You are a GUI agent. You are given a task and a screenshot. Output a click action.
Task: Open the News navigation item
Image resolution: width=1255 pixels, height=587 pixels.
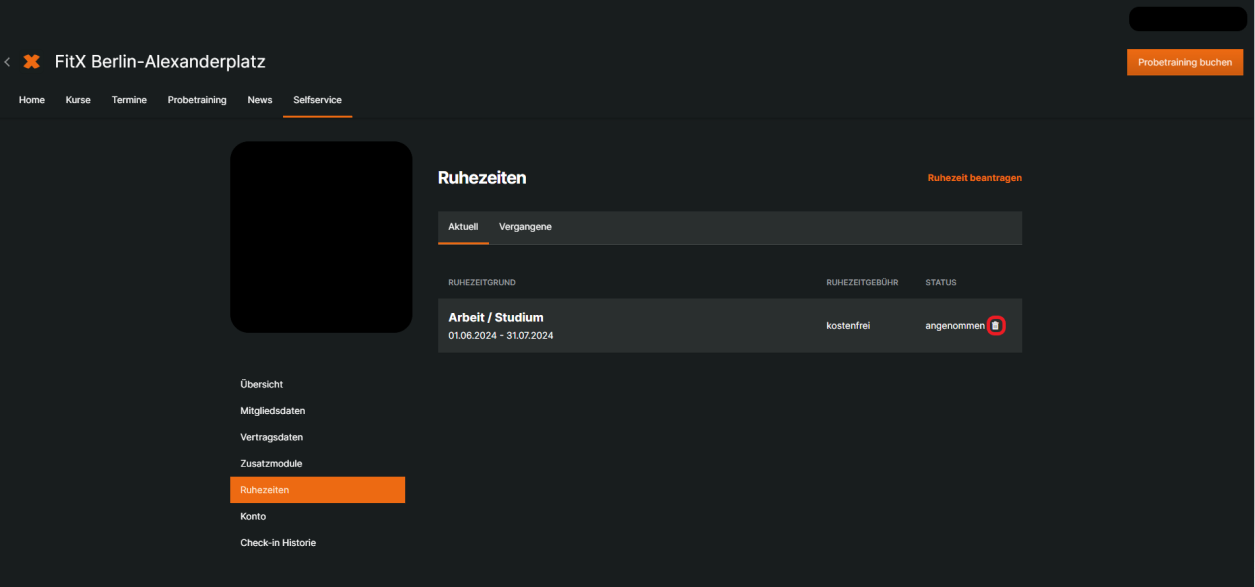click(260, 100)
